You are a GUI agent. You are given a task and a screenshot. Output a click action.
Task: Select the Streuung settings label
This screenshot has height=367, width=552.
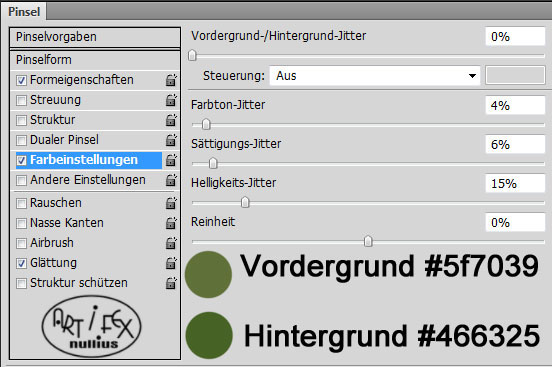pyautogui.click(x=55, y=100)
